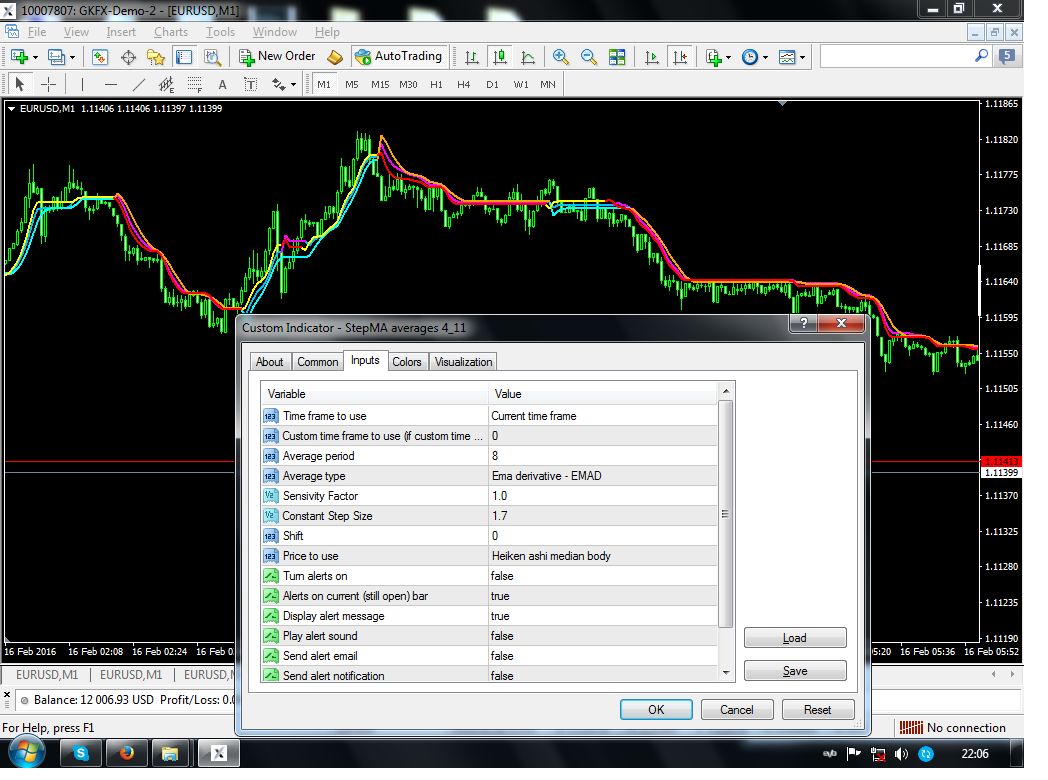The width and height of the screenshot is (1048, 780).
Task: Open the Tools menu
Action: point(221,32)
